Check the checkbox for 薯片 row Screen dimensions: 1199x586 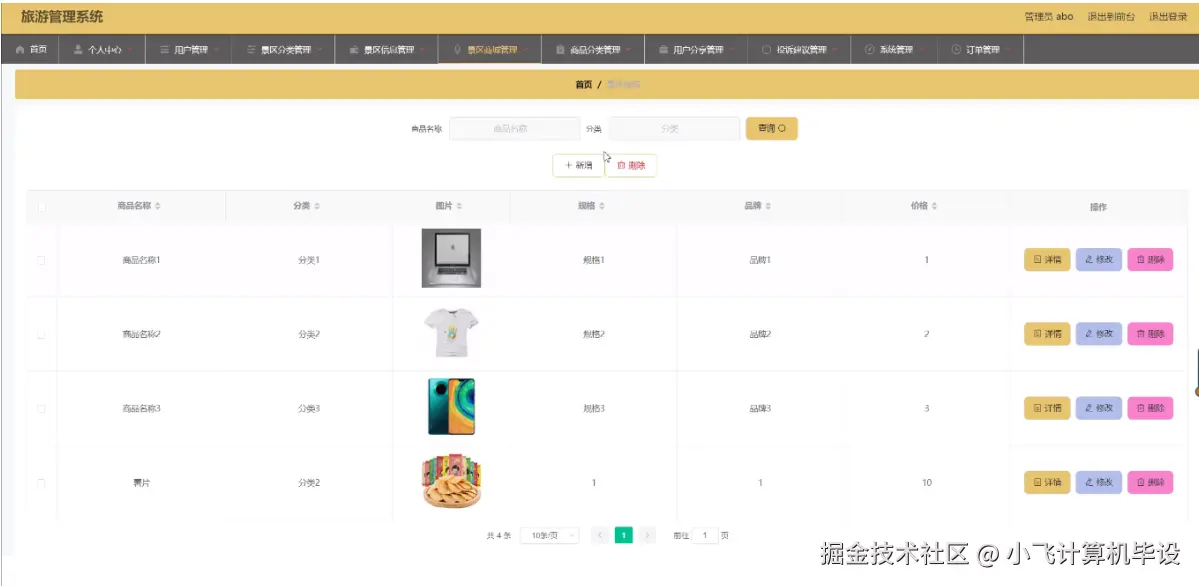[x=41, y=483]
